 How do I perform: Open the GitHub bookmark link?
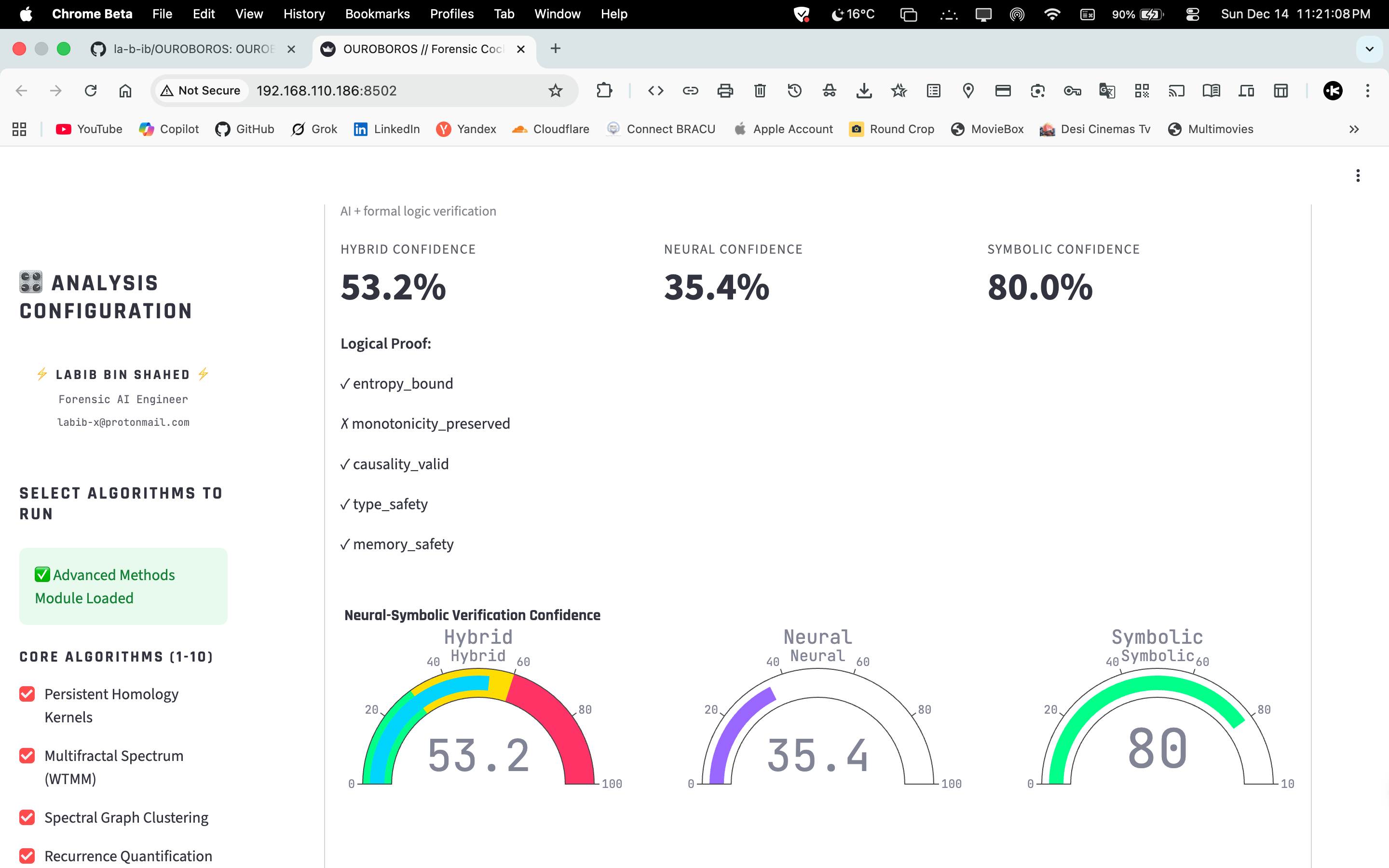[x=245, y=129]
